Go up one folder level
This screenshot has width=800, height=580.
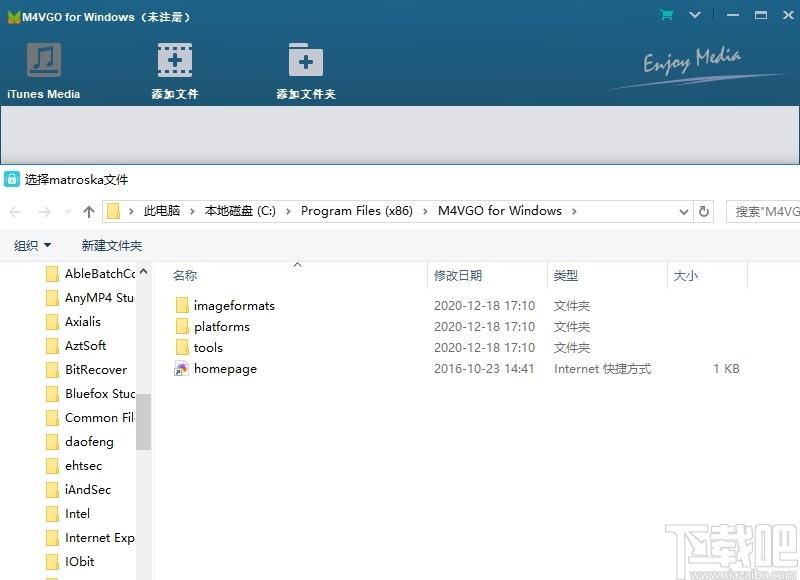click(x=89, y=212)
